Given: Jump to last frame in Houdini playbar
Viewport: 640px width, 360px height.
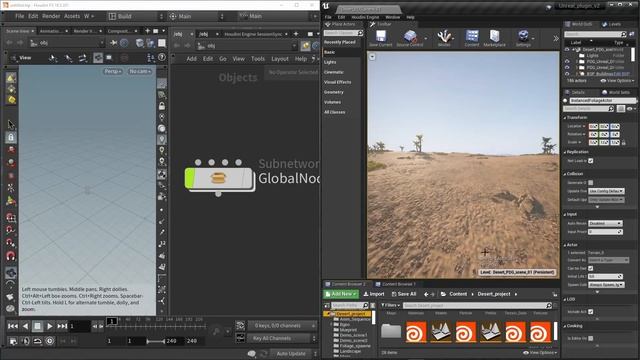Looking at the screenshot, I should click(x=62, y=326).
